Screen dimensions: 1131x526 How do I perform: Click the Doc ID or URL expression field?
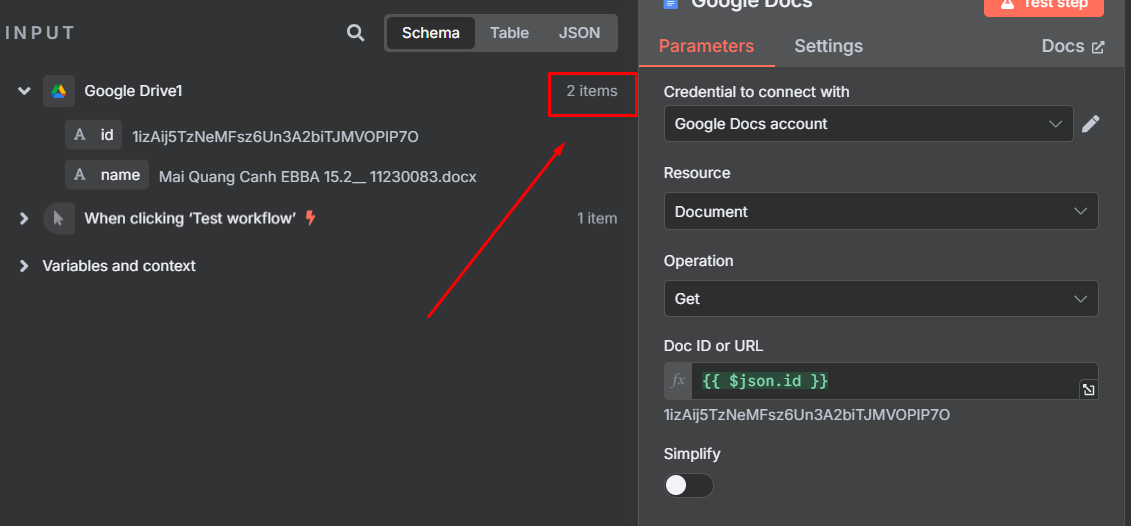point(884,381)
